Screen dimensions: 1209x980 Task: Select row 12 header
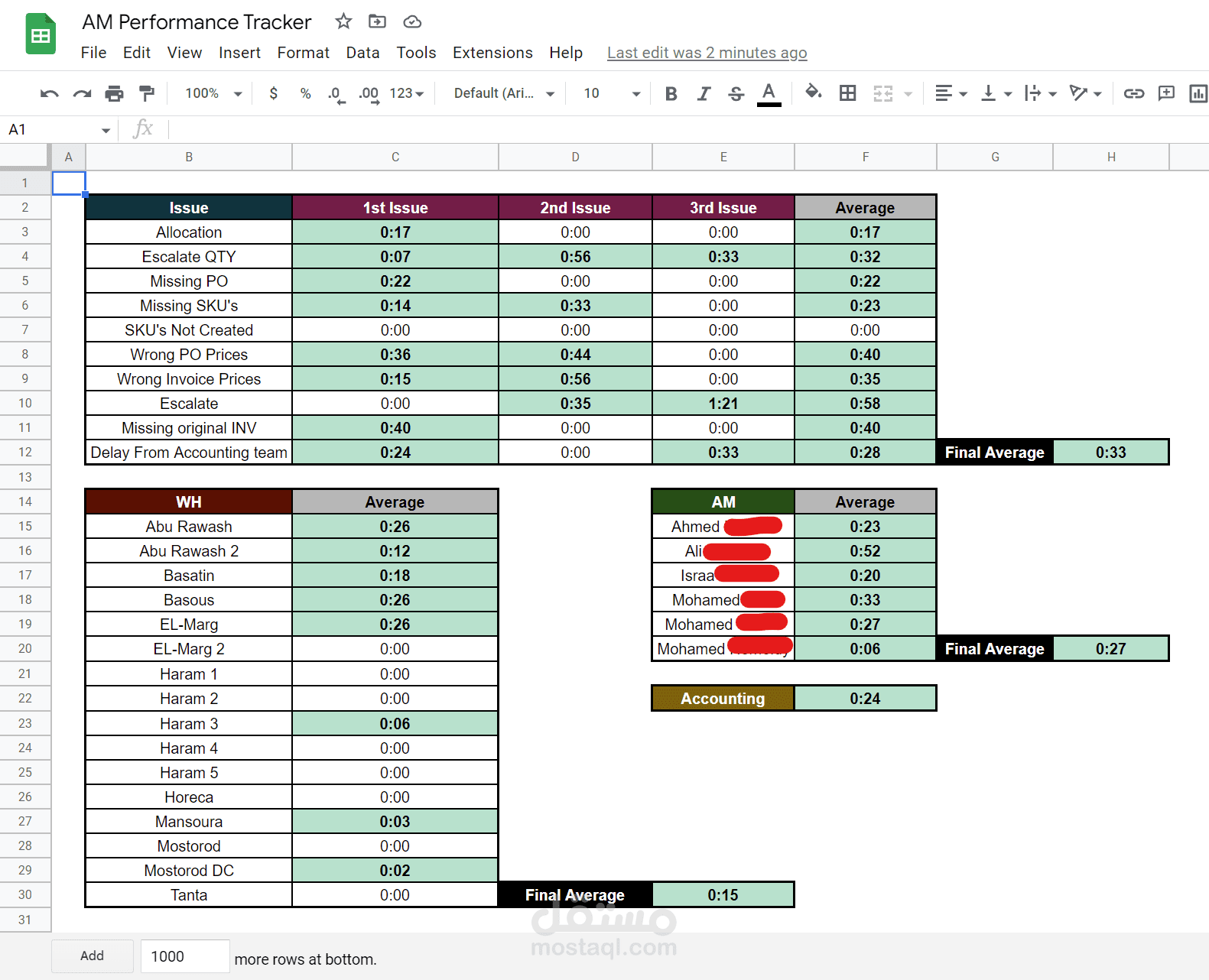point(25,452)
